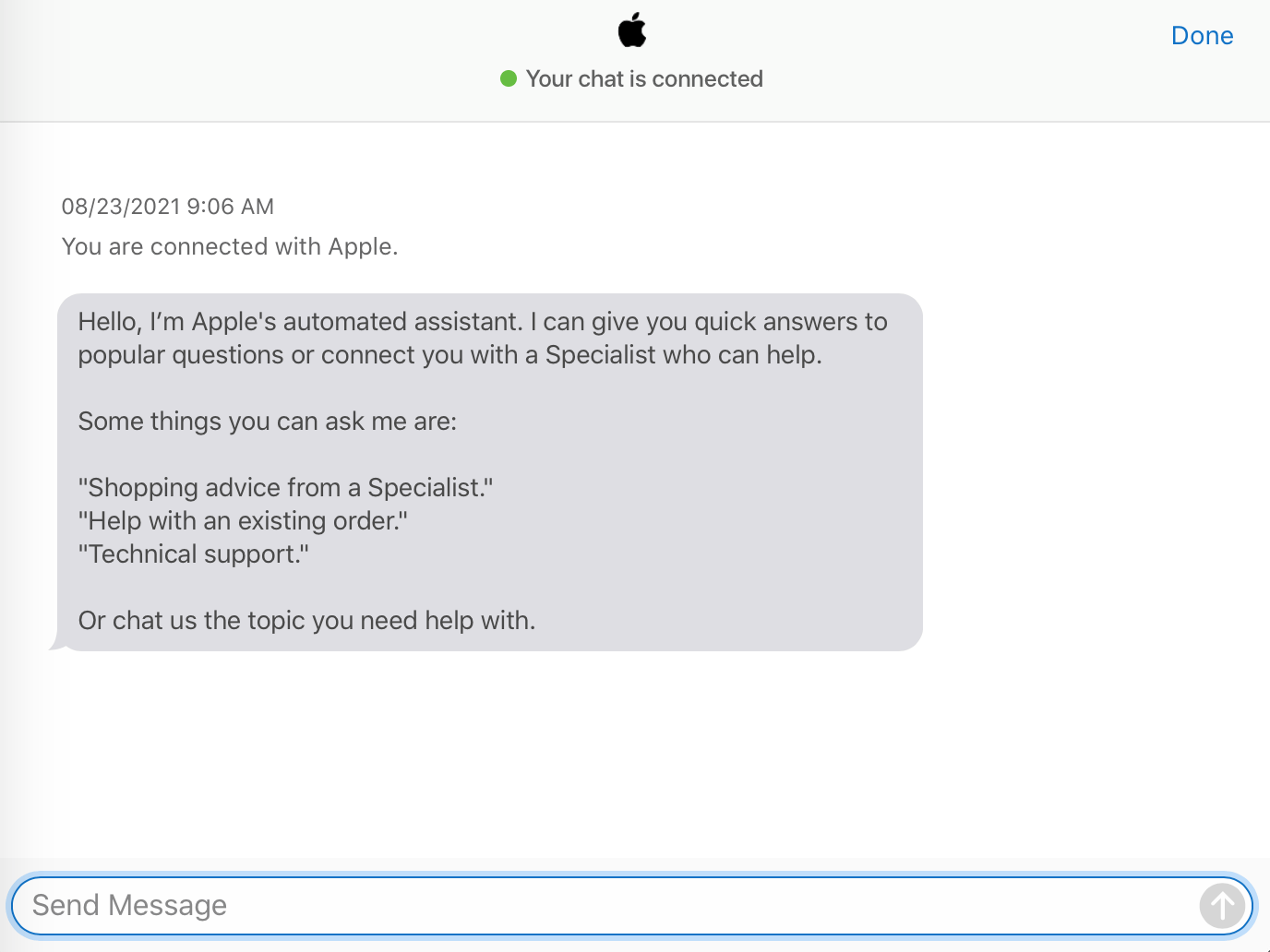The height and width of the screenshot is (952, 1270).
Task: Click Your chat is connected status text
Action: [644, 79]
